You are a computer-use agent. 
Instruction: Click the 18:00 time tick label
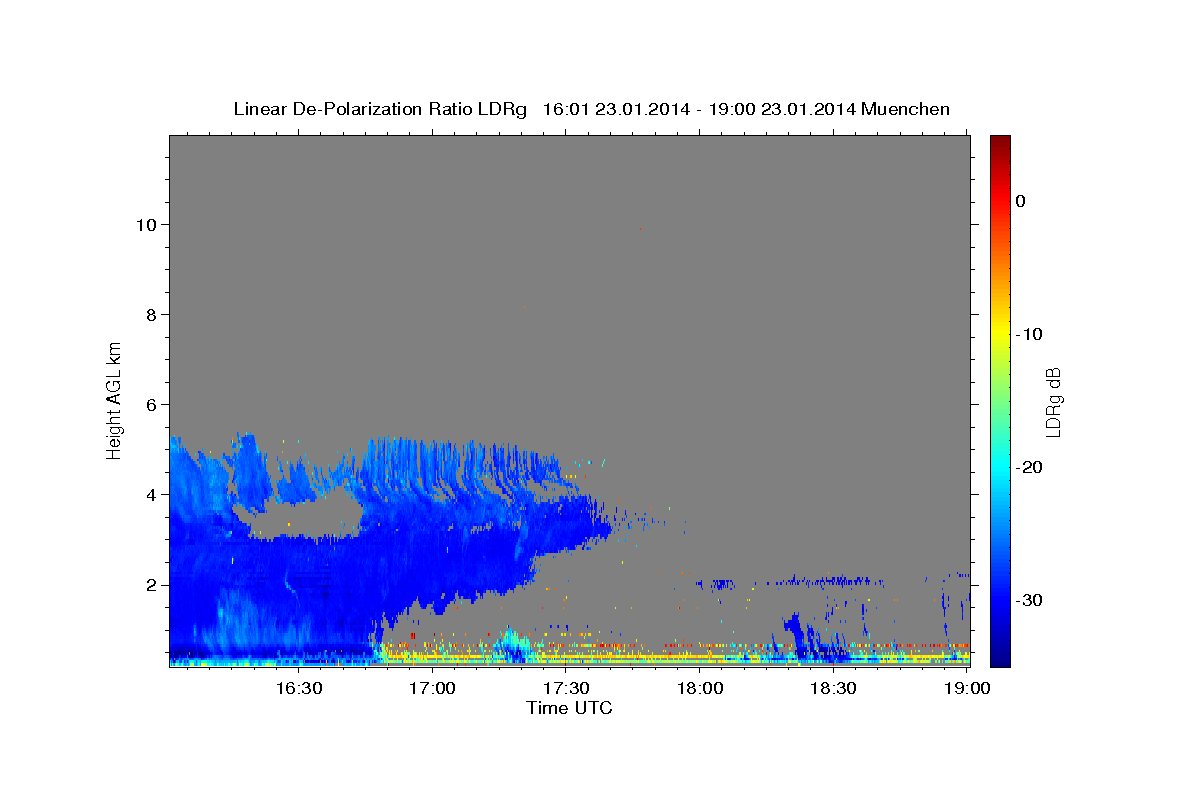[x=700, y=688]
